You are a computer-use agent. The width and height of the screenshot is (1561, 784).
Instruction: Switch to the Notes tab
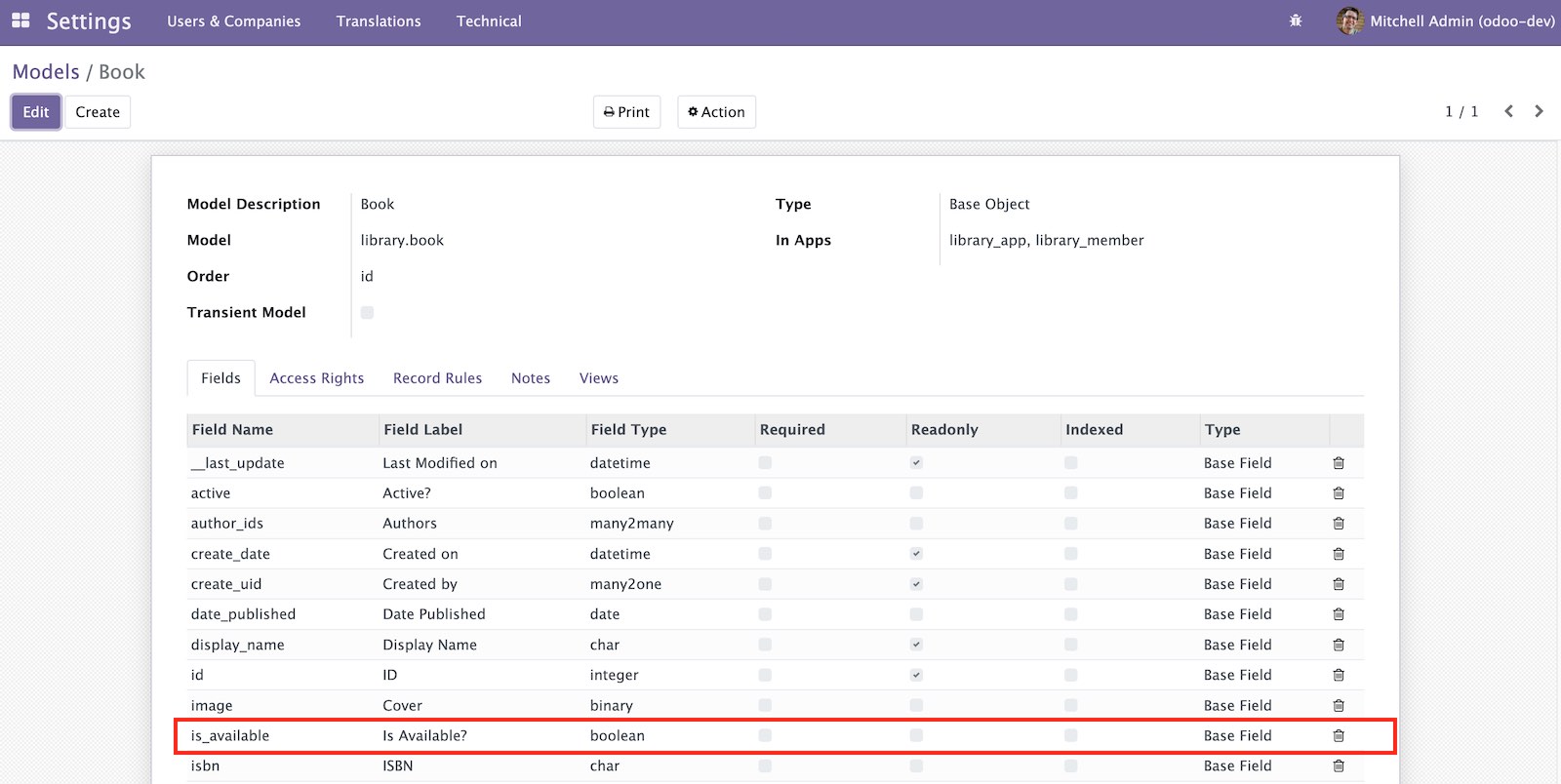tap(531, 378)
